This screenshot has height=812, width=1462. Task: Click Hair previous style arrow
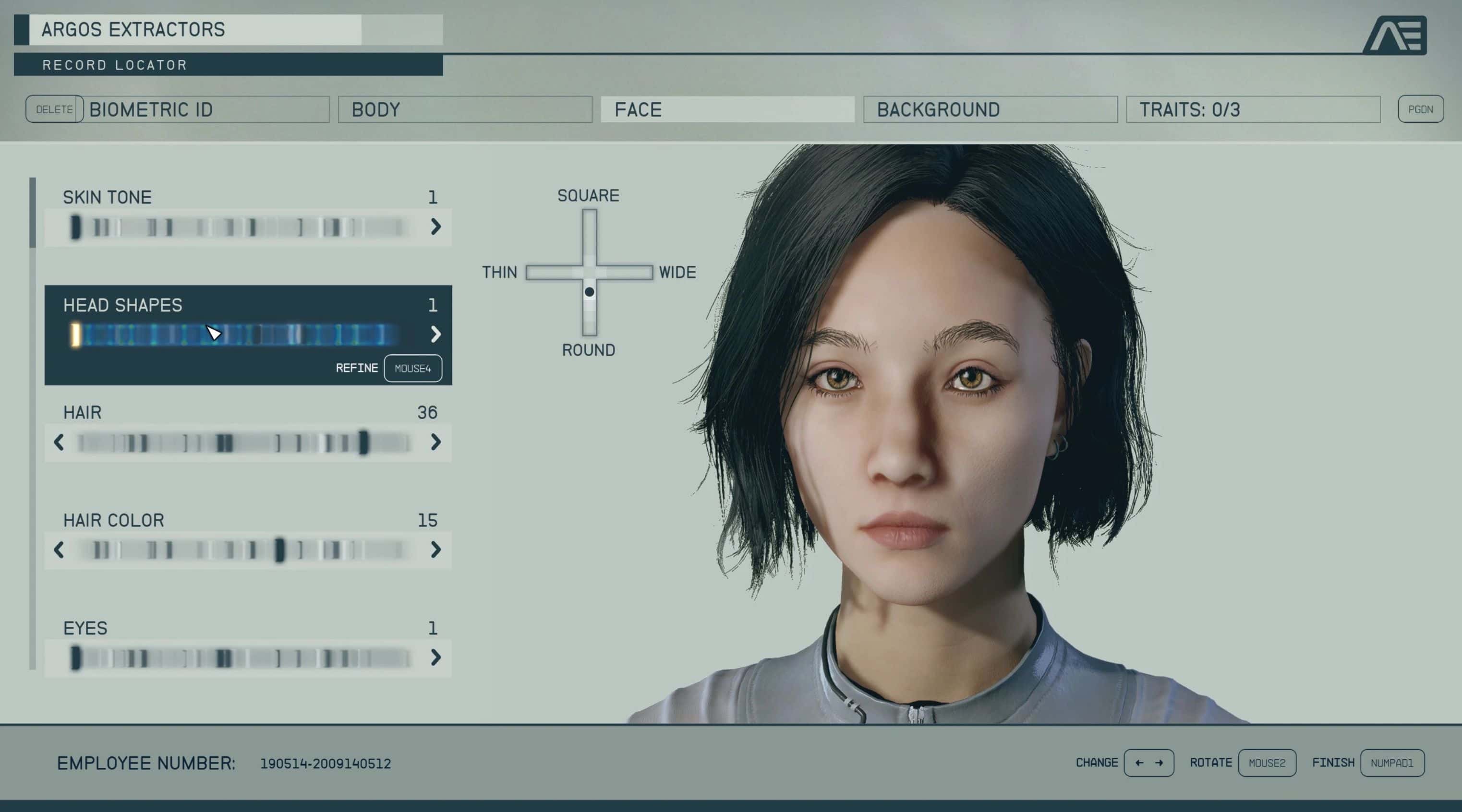click(59, 442)
